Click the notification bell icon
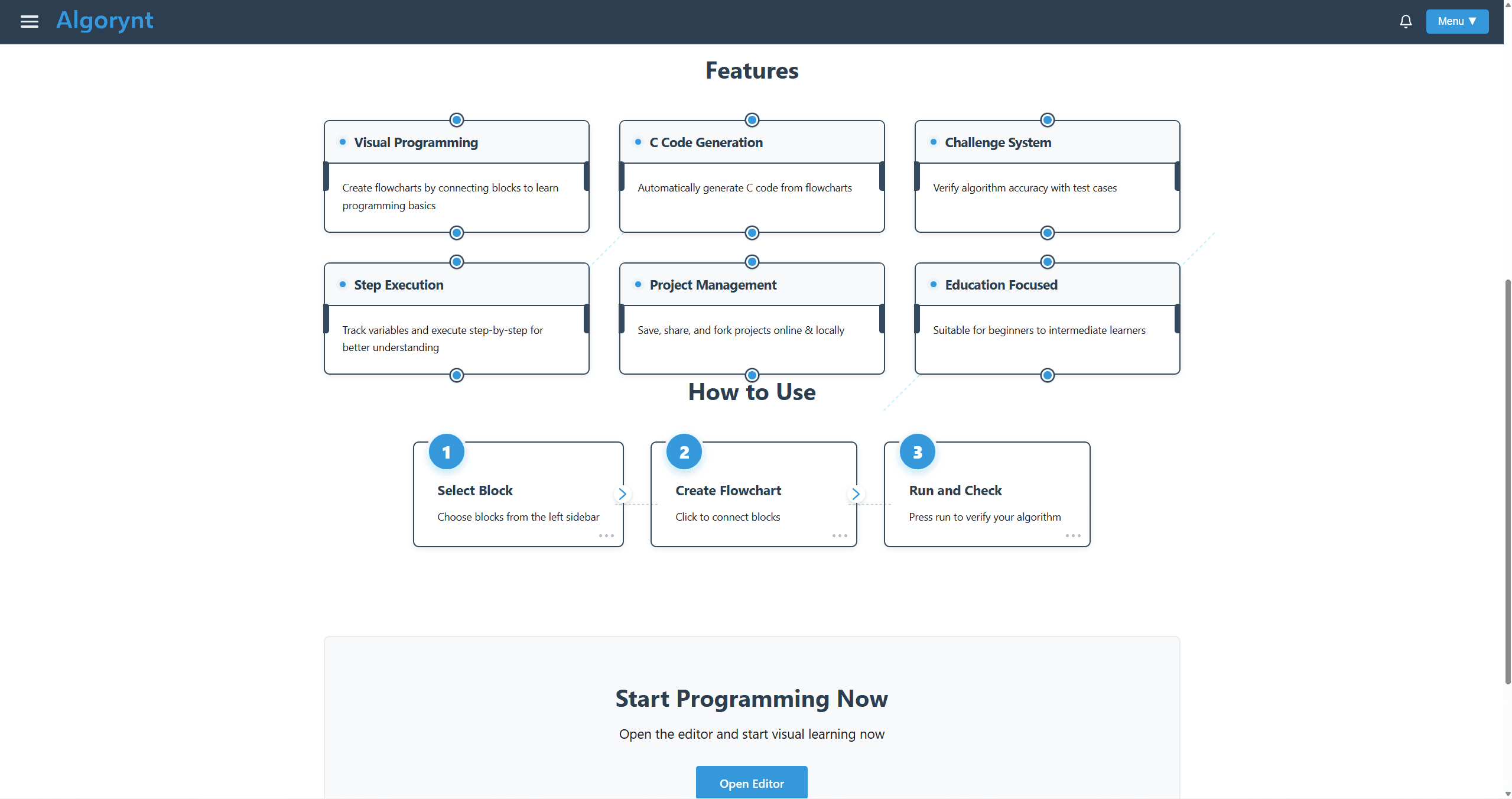 click(1405, 22)
